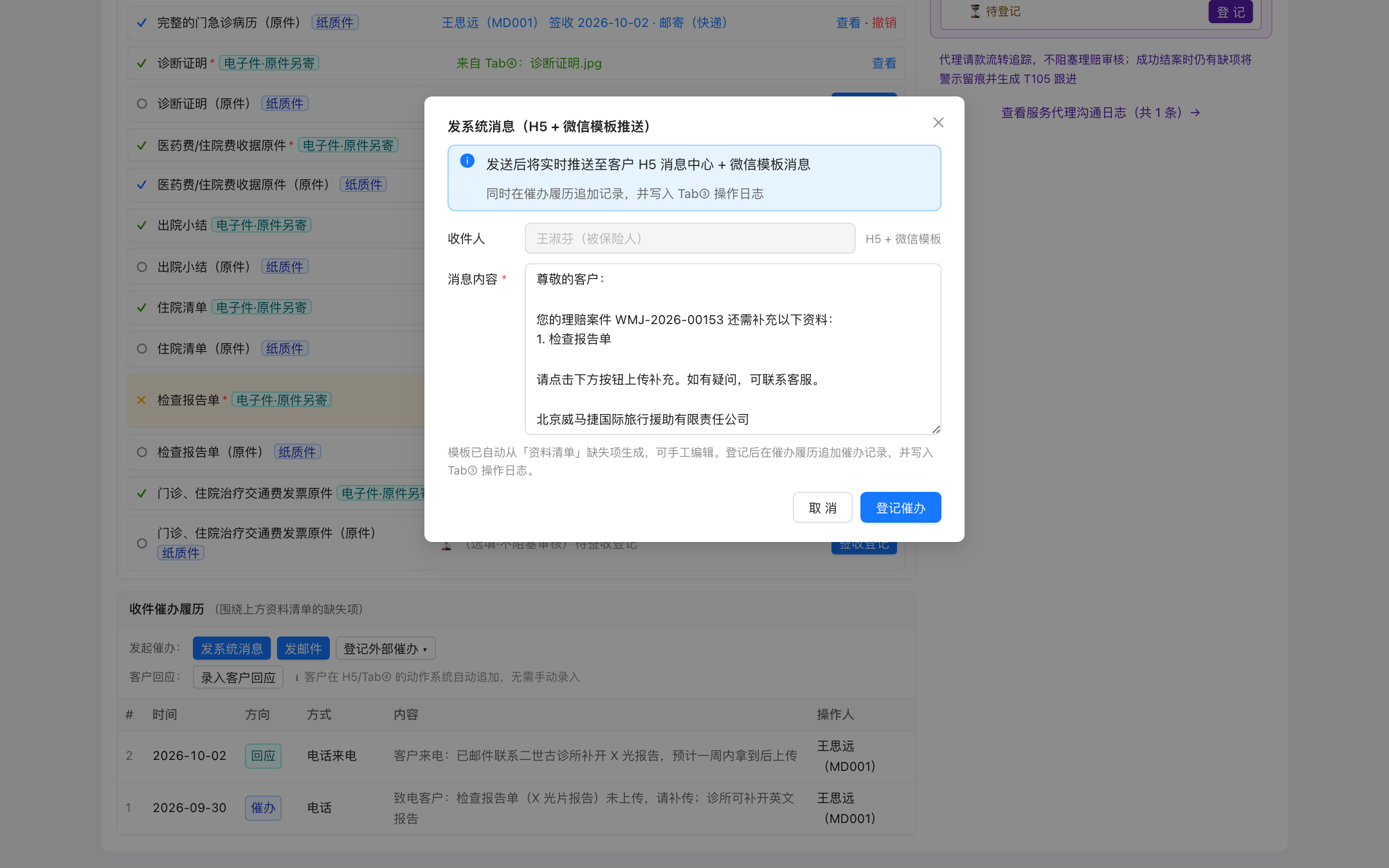This screenshot has width=1389, height=868.
Task: Click check icon for 住院清单 电子件 row
Action: (142, 308)
